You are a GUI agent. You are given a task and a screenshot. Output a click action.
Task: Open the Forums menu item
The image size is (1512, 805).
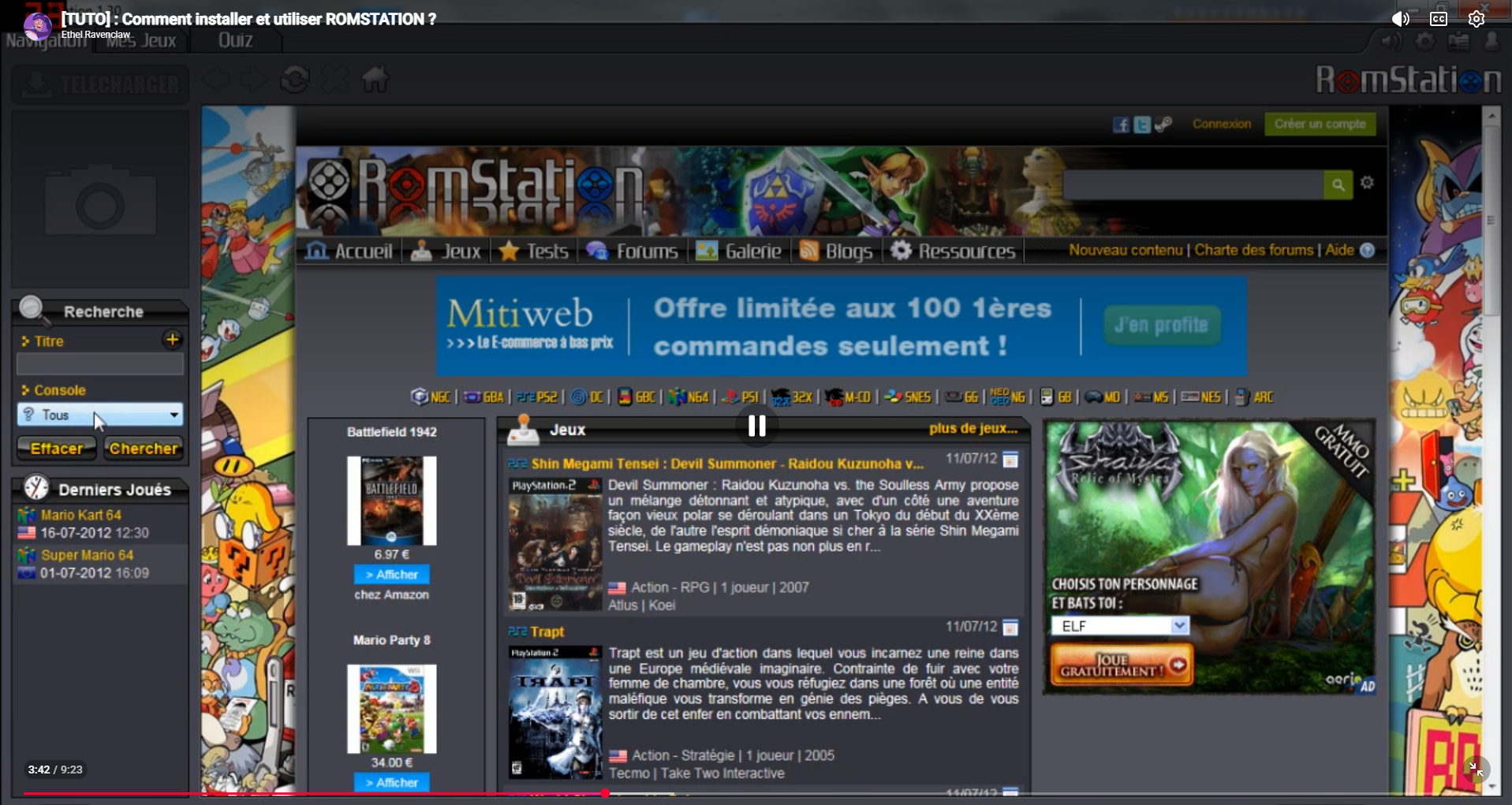pos(633,251)
